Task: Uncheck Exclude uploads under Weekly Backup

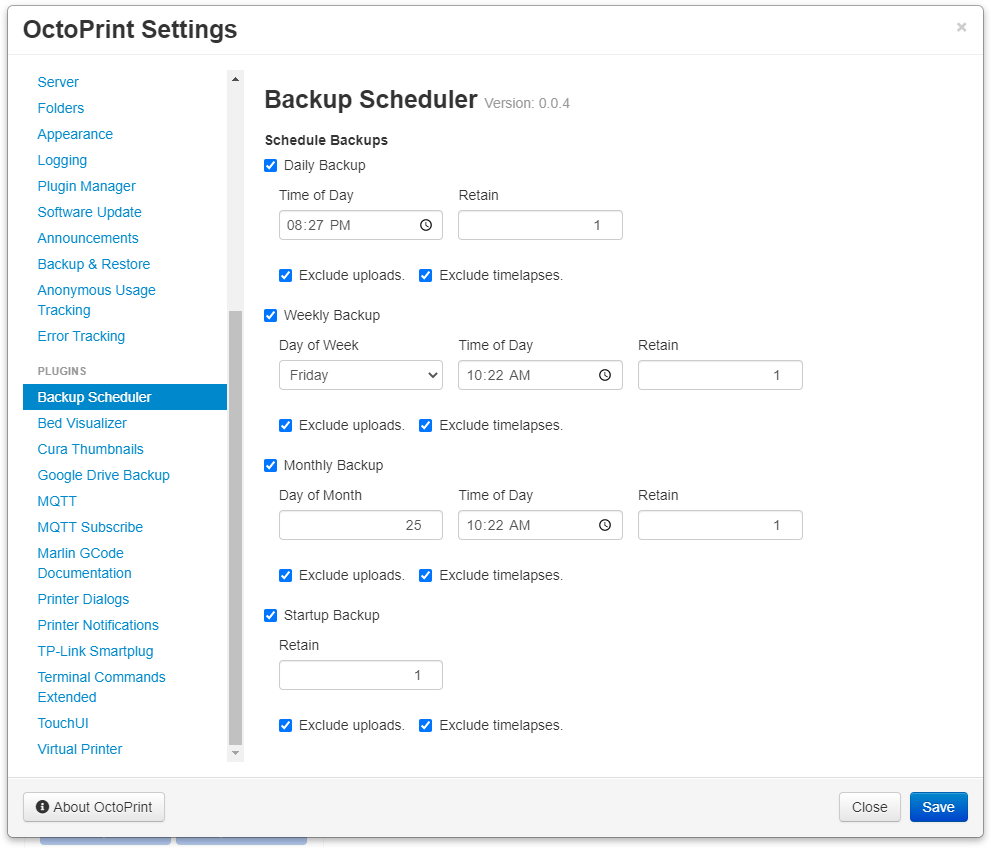Action: pos(286,425)
